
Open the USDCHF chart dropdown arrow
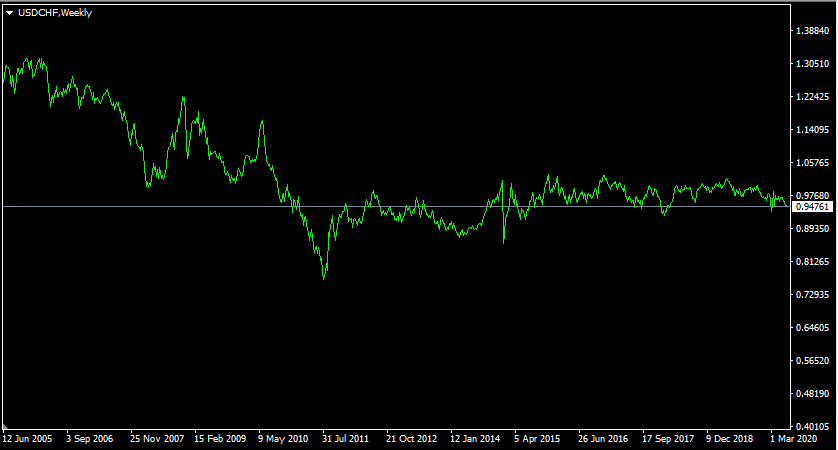(x=9, y=13)
